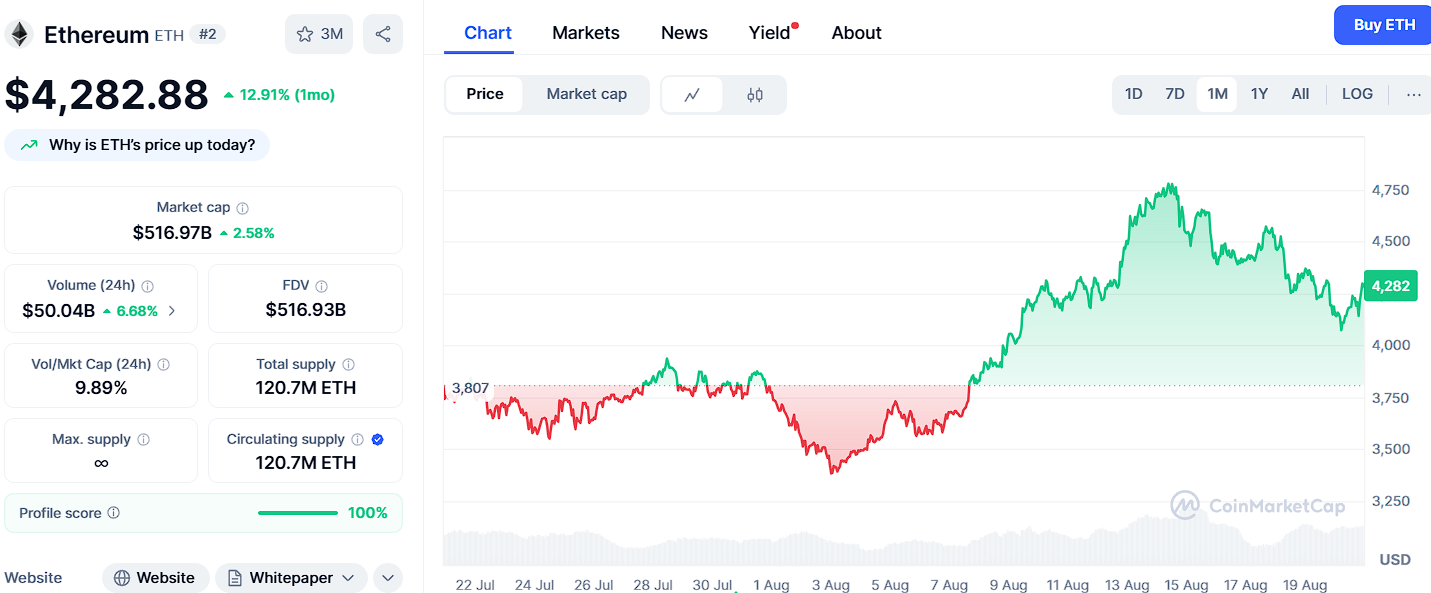Set chart range to All
This screenshot has height=593, width=1431.
[1300, 94]
